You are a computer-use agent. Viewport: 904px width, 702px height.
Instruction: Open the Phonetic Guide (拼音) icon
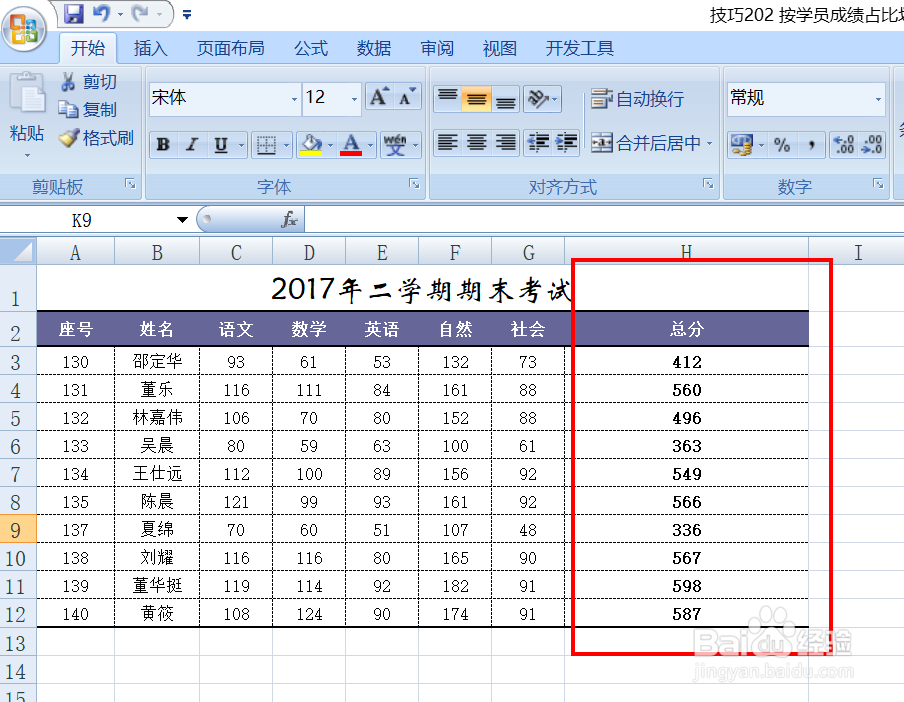(x=394, y=144)
